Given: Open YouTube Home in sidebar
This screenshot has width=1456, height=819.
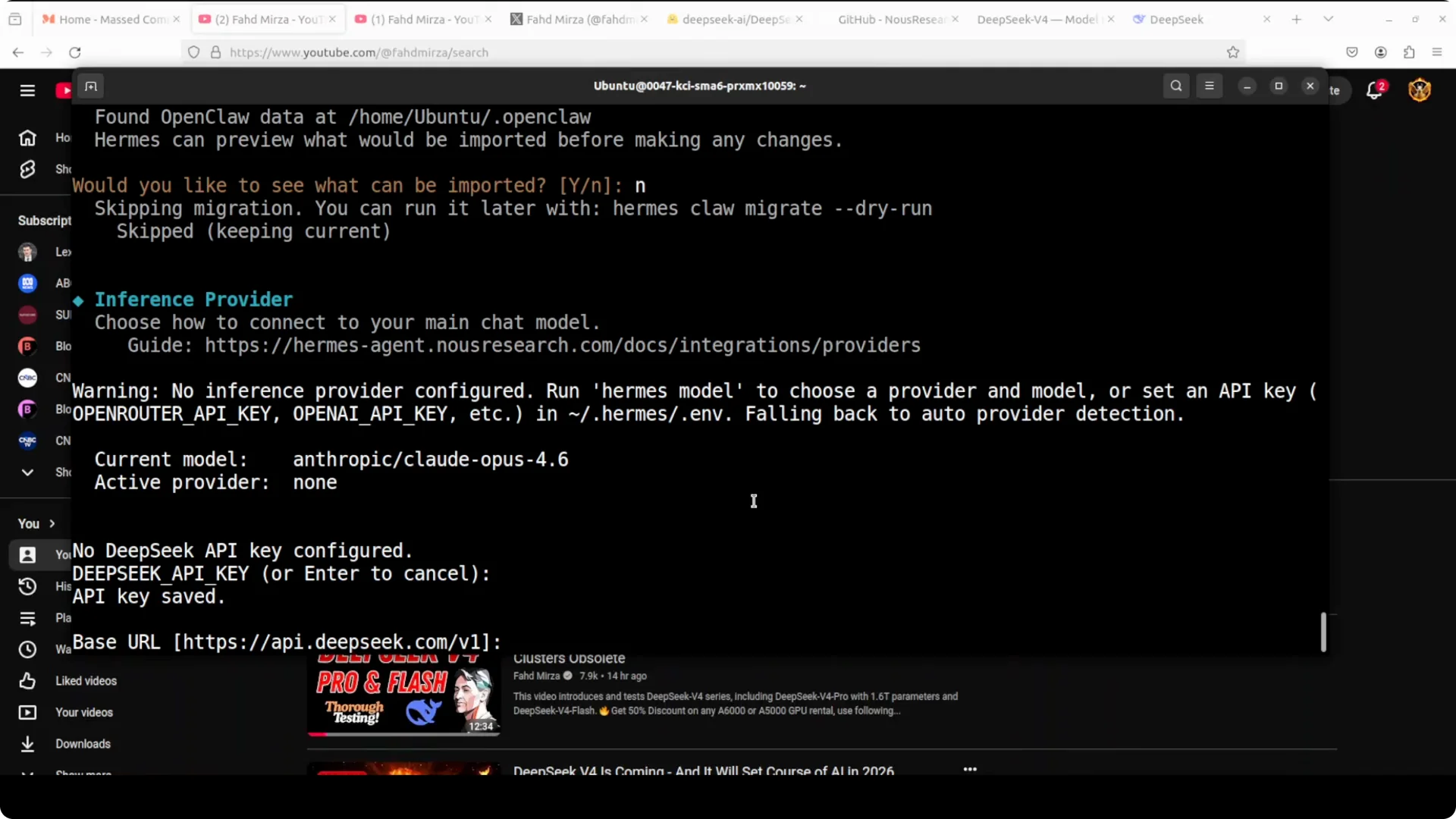Looking at the screenshot, I should pyautogui.click(x=27, y=137).
